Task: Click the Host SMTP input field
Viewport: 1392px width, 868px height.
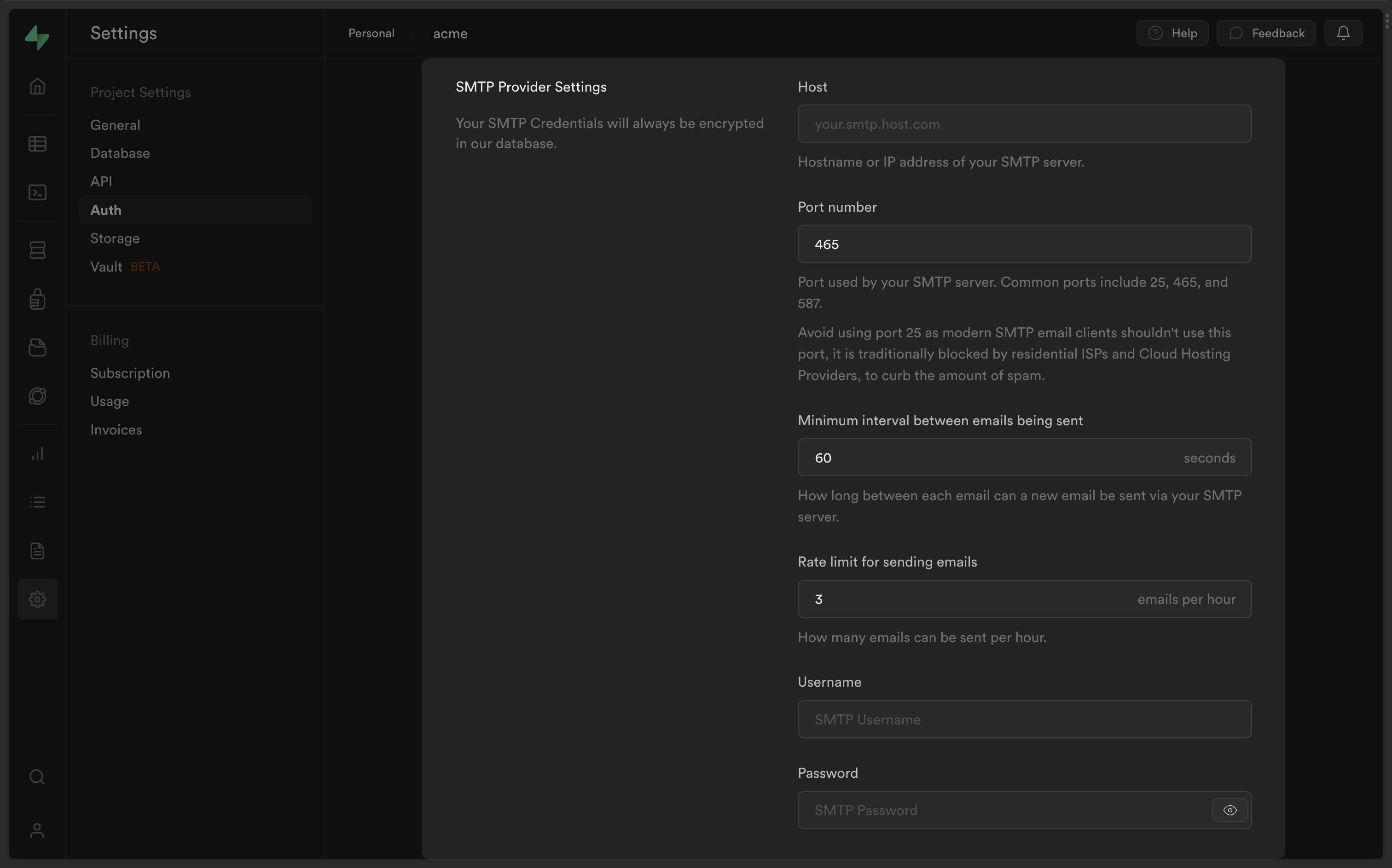Action: (1025, 123)
